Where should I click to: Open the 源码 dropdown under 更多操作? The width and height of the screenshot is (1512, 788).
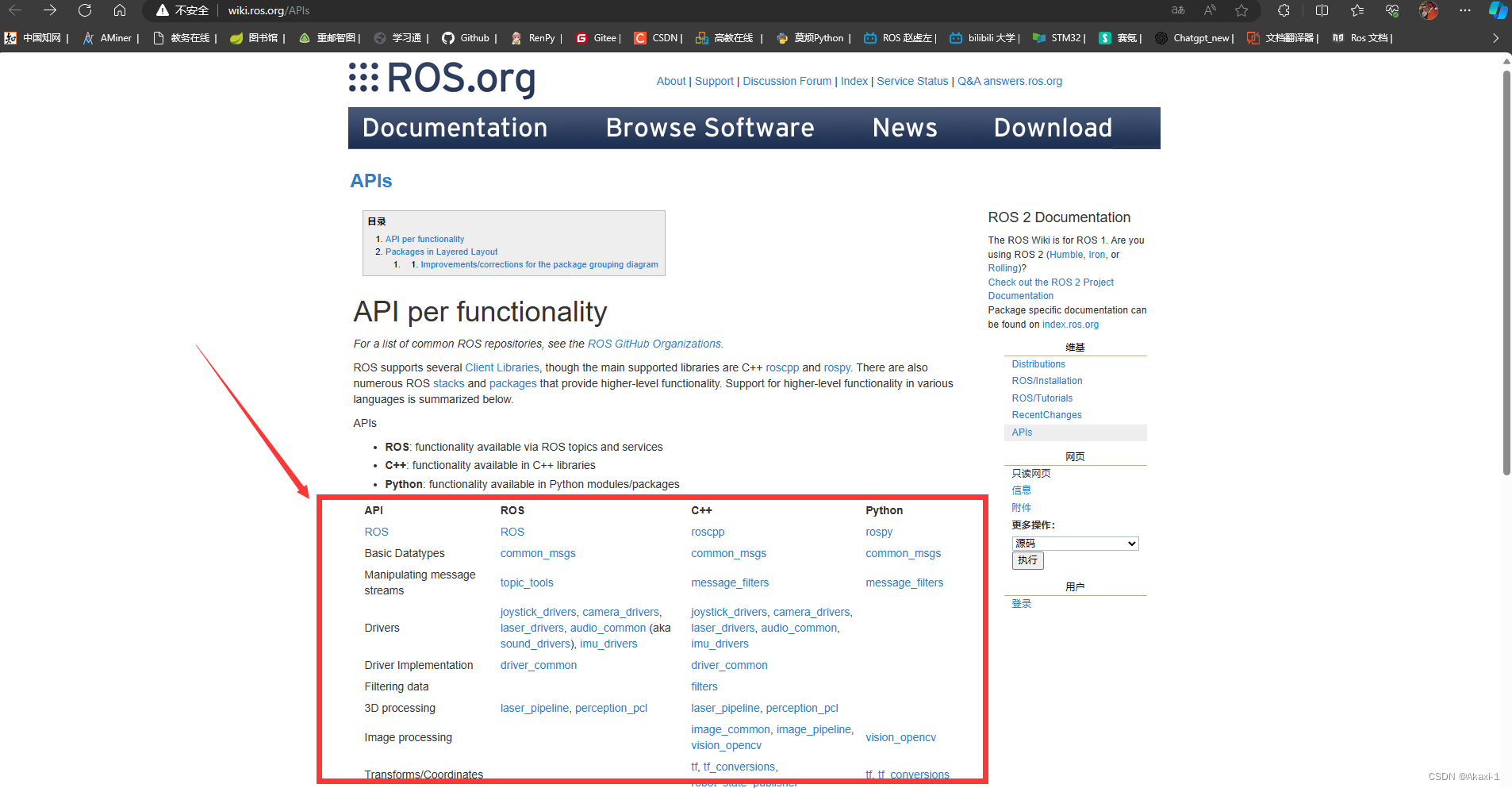(1074, 543)
